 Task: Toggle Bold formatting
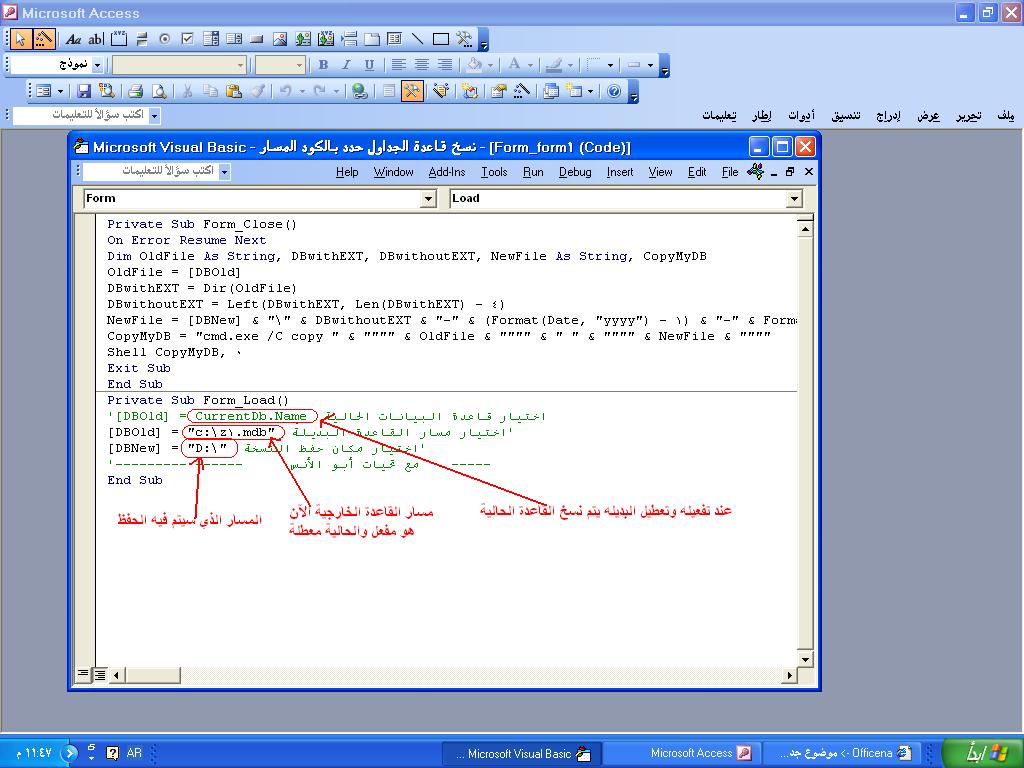[x=323, y=65]
